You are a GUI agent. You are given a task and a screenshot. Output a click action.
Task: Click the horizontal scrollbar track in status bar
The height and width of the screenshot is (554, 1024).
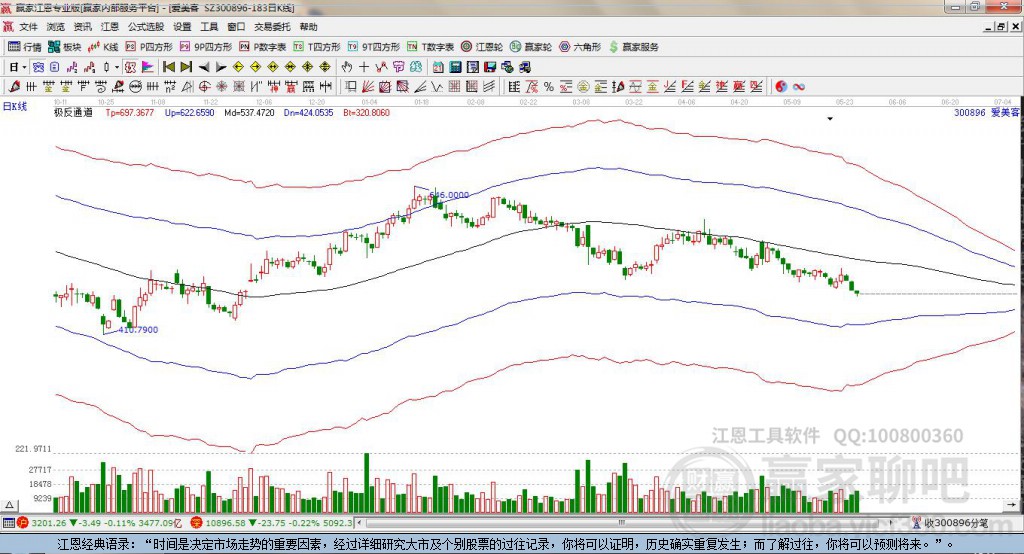click(627, 523)
